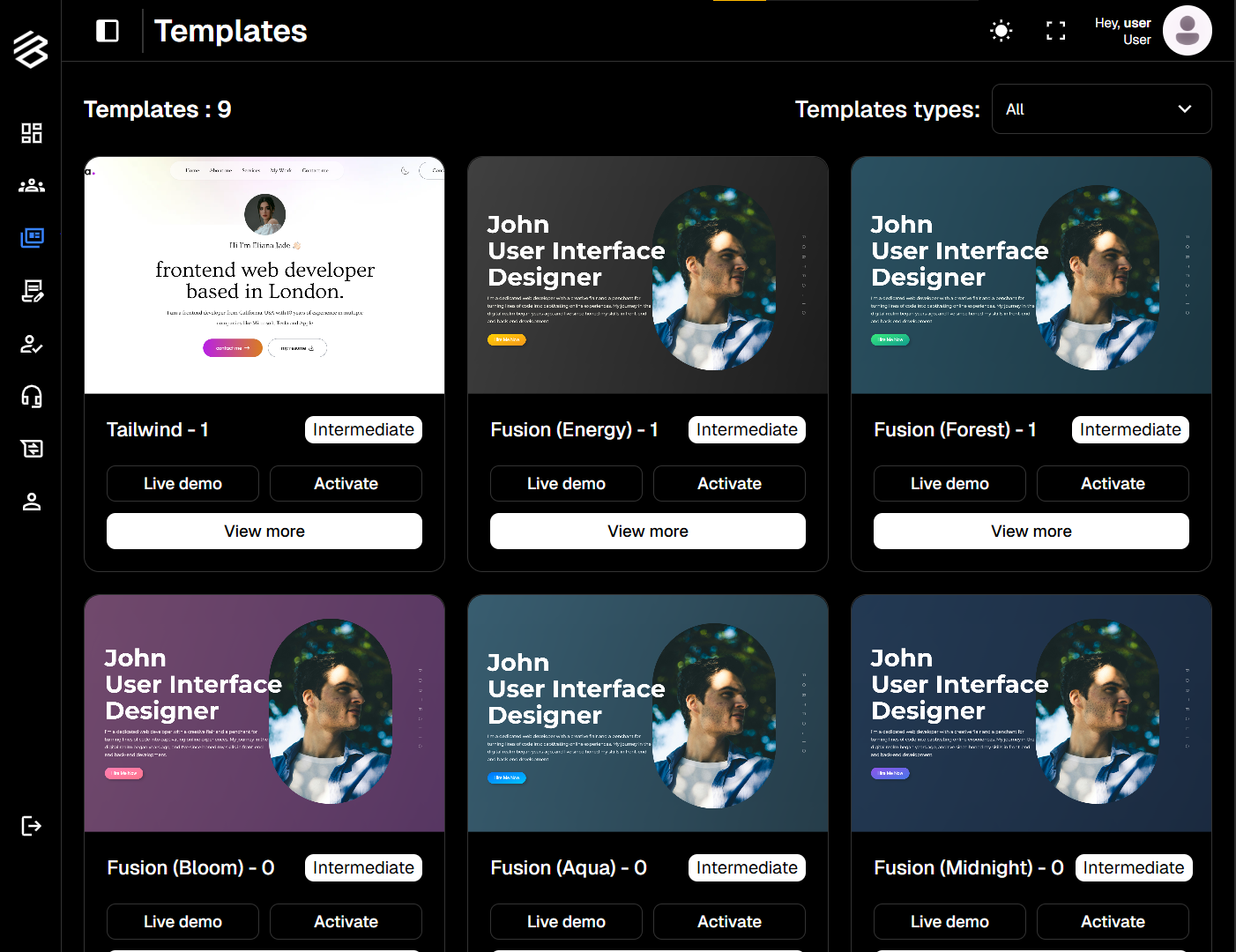Screen dimensions: 1236x952
Task: Click the user avatar in header
Action: 1187,31
